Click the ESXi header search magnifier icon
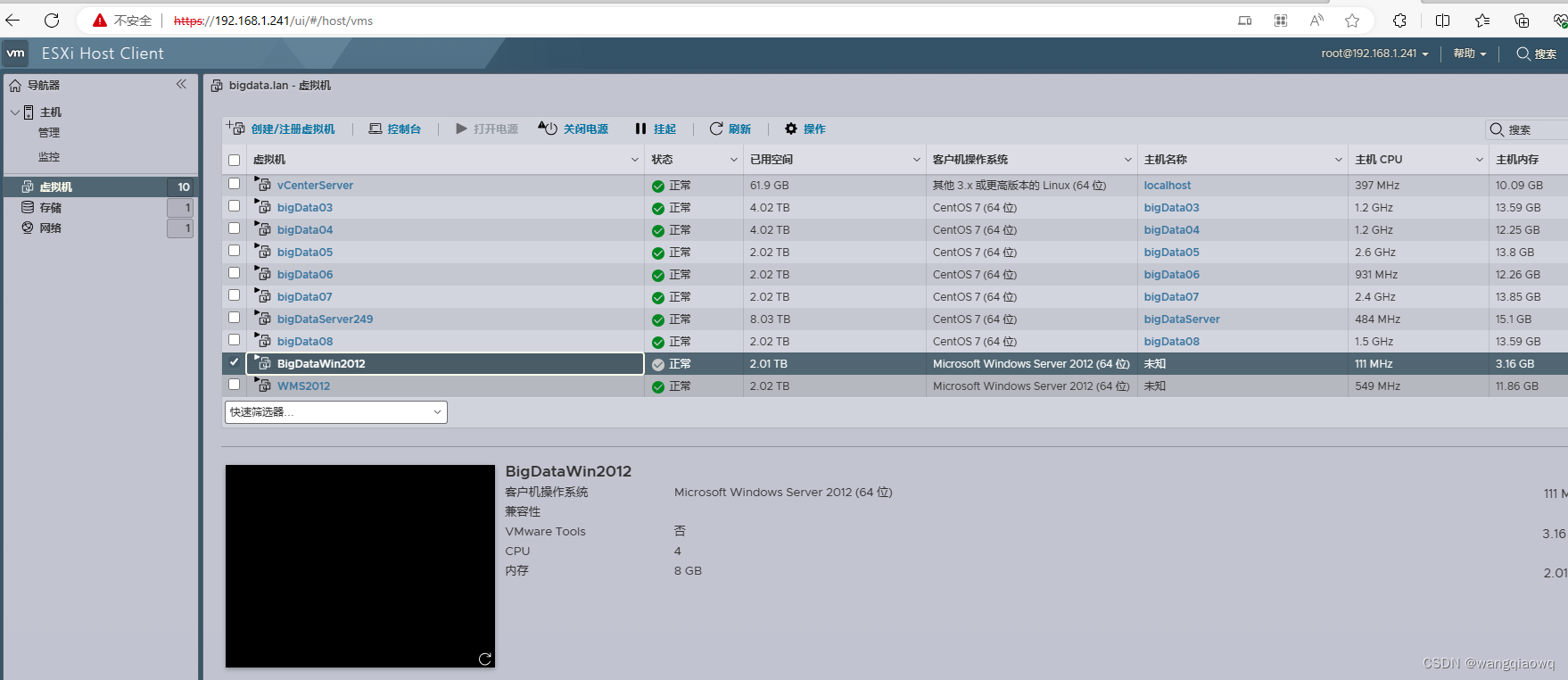Image resolution: width=1568 pixels, height=680 pixels. 1523,54
